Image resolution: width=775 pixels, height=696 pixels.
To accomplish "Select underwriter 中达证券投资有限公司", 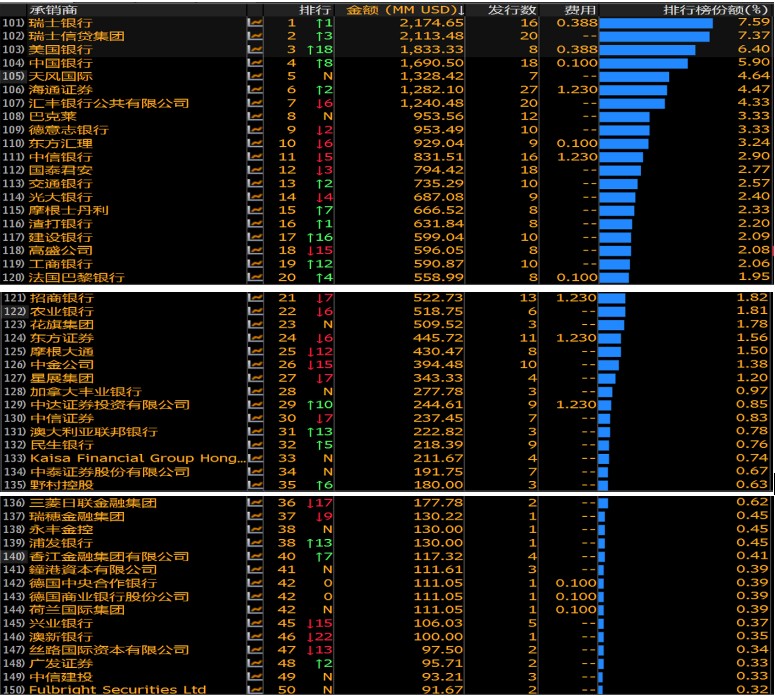I will [110, 405].
